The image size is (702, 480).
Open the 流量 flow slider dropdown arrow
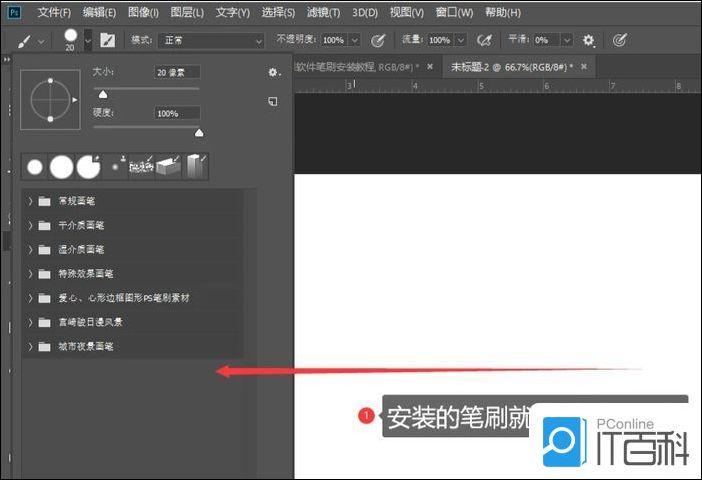(461, 40)
